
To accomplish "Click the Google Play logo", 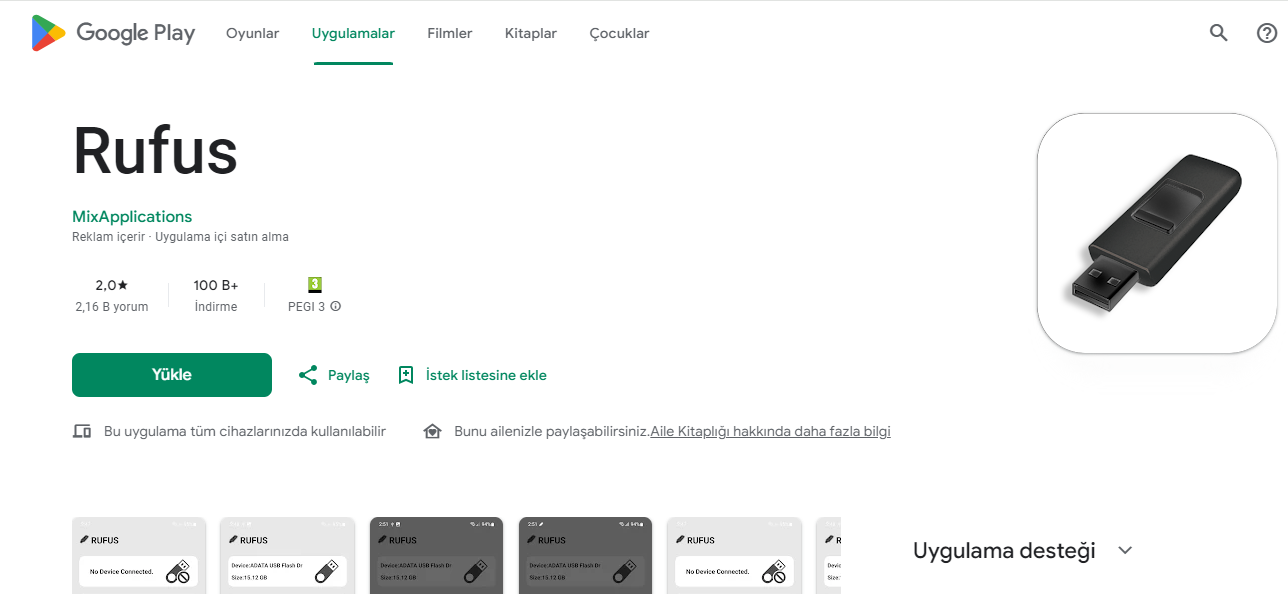I will pos(113,33).
